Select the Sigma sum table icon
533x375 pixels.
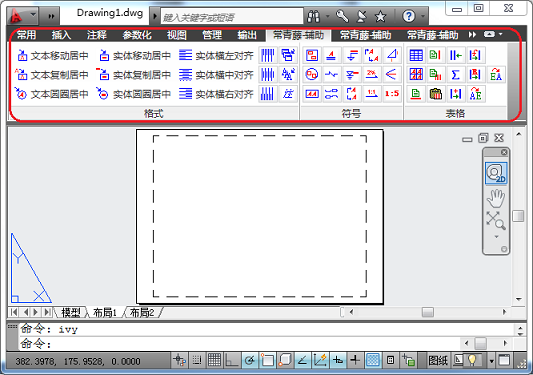click(455, 74)
